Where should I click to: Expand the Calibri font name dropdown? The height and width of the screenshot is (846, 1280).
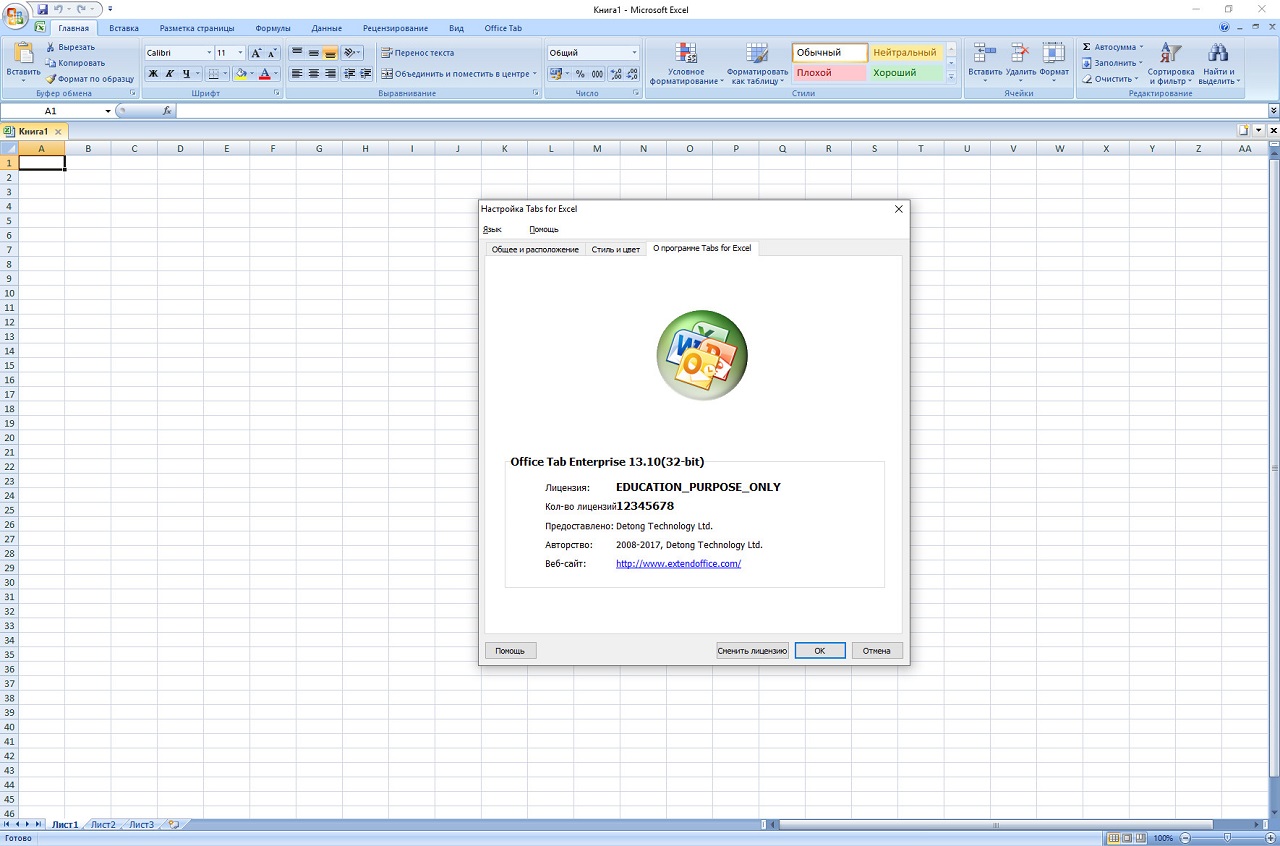coord(209,53)
